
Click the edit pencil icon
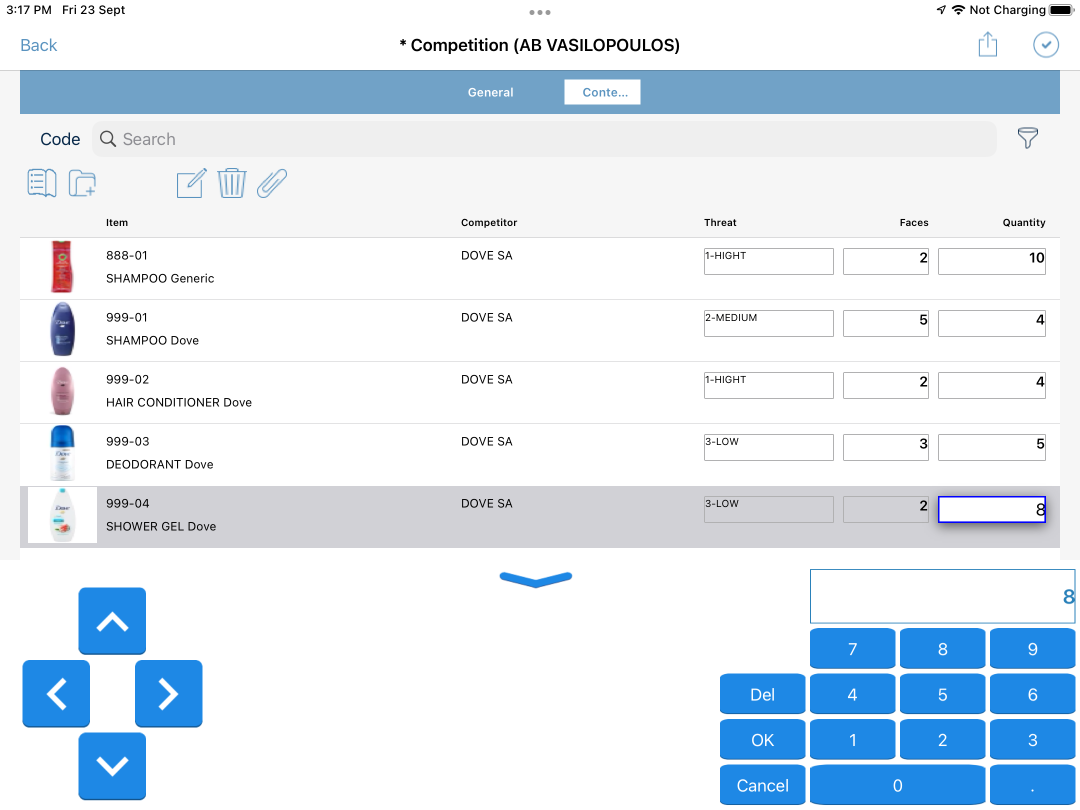(191, 183)
